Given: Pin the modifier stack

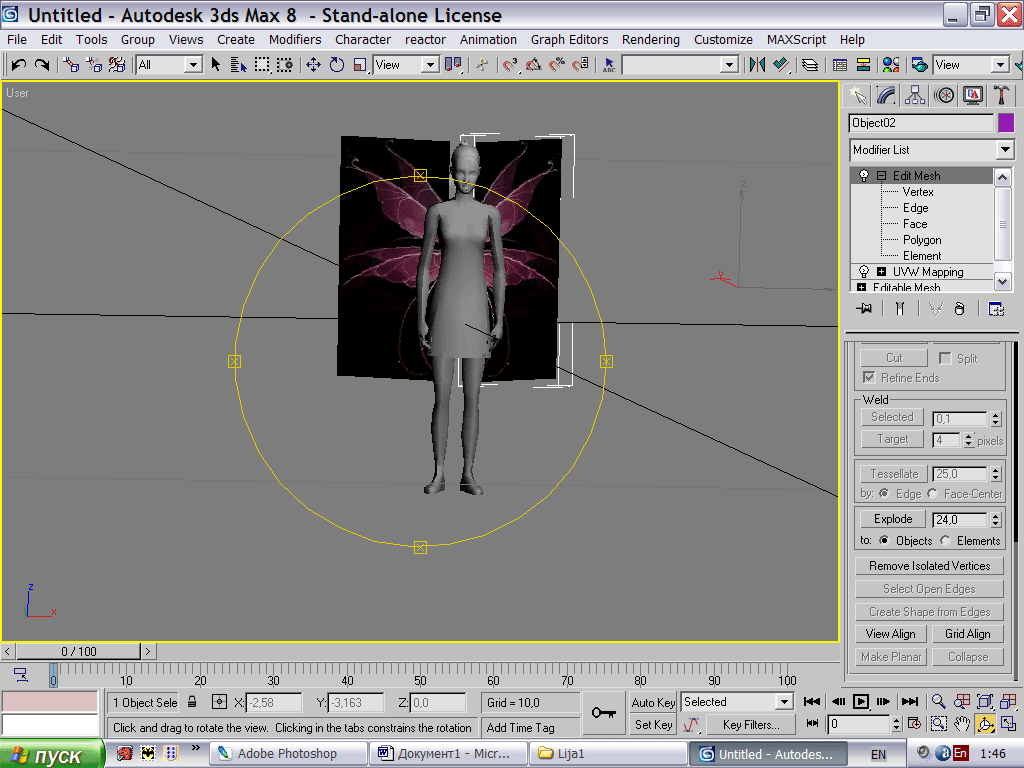Looking at the screenshot, I should point(864,308).
